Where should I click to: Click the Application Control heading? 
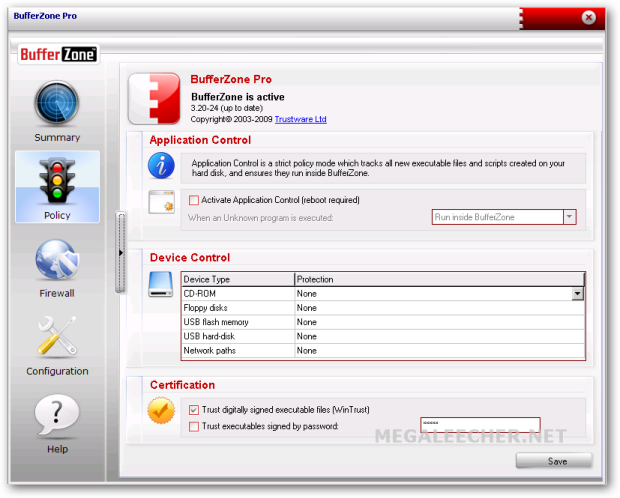200,140
